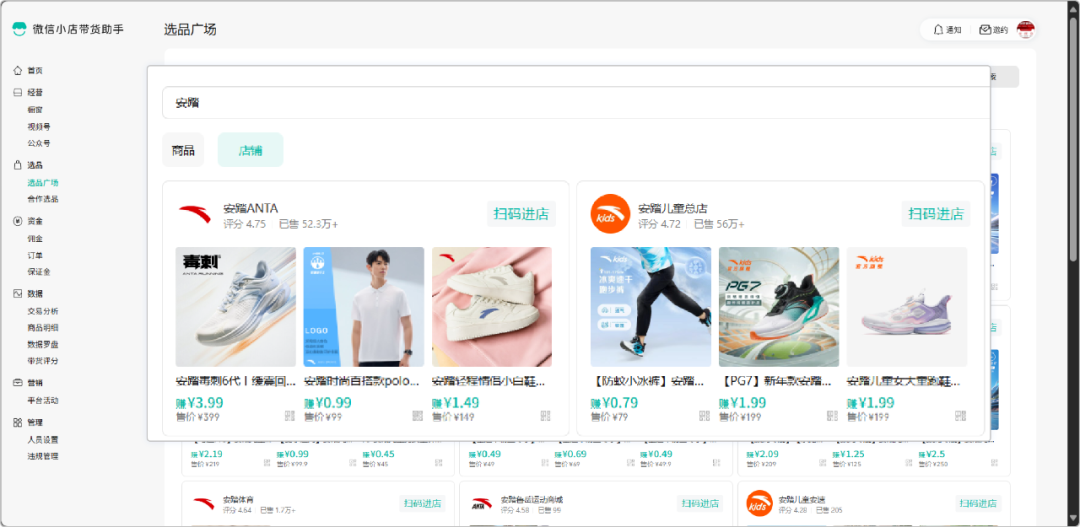This screenshot has width=1080, height=527.
Task: Click the 赚¥3.99 commission text
Action: point(199,403)
